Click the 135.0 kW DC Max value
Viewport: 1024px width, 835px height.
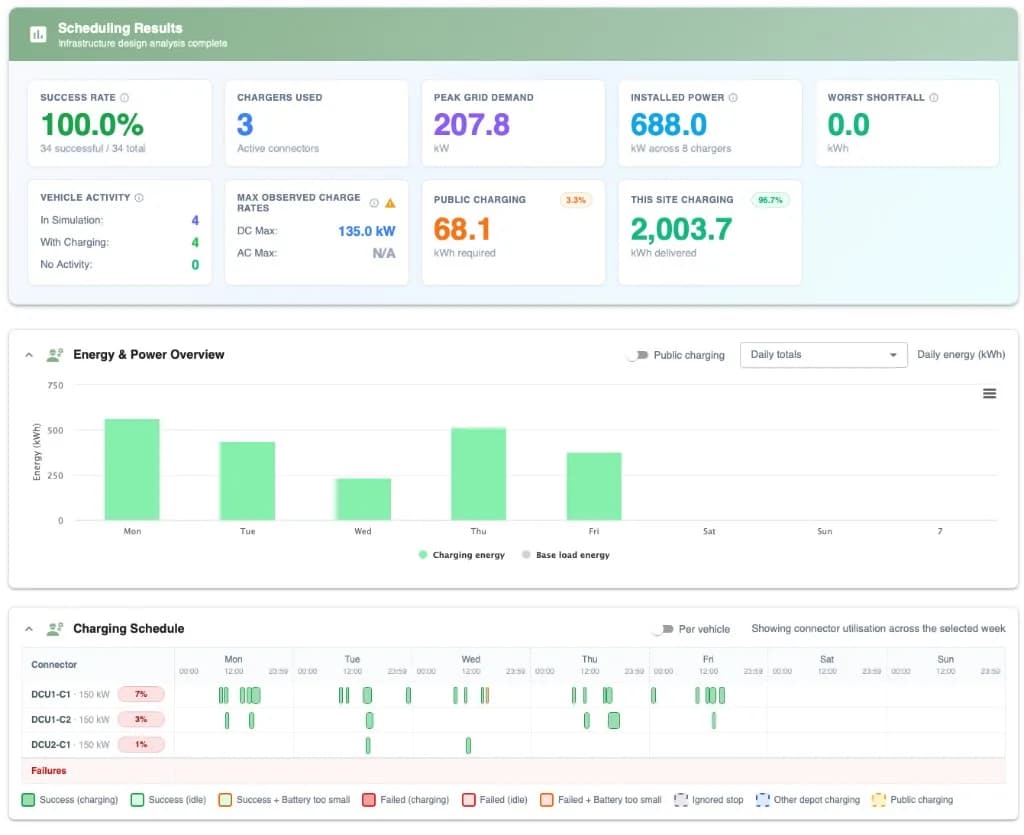(x=366, y=231)
